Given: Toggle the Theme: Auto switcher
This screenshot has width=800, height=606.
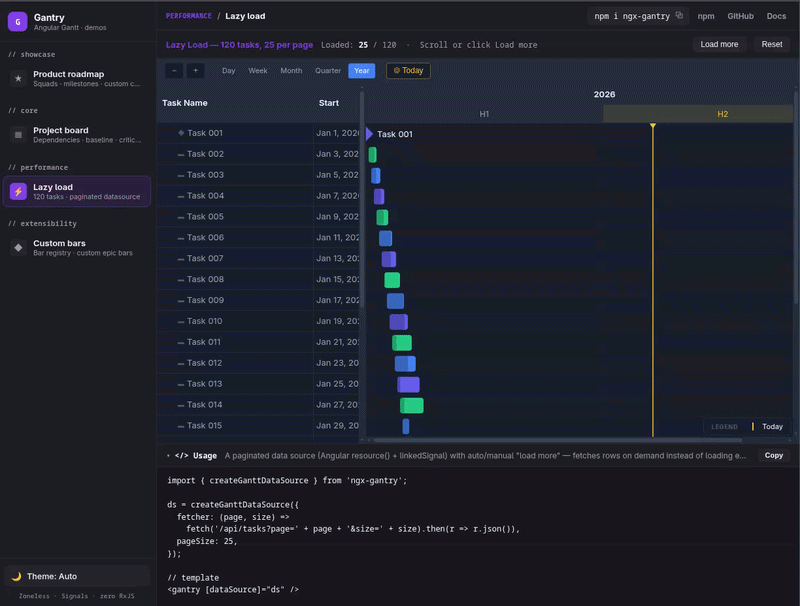Looking at the screenshot, I should (x=77, y=576).
